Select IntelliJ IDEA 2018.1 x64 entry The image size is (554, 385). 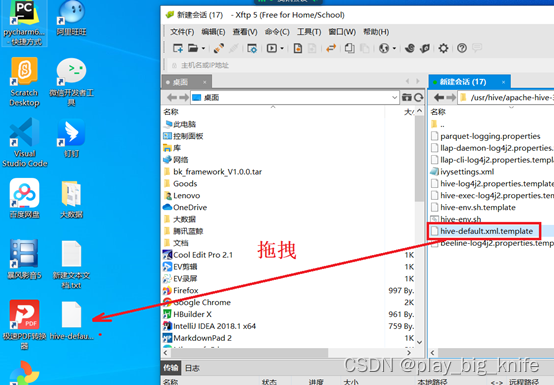pos(210,326)
